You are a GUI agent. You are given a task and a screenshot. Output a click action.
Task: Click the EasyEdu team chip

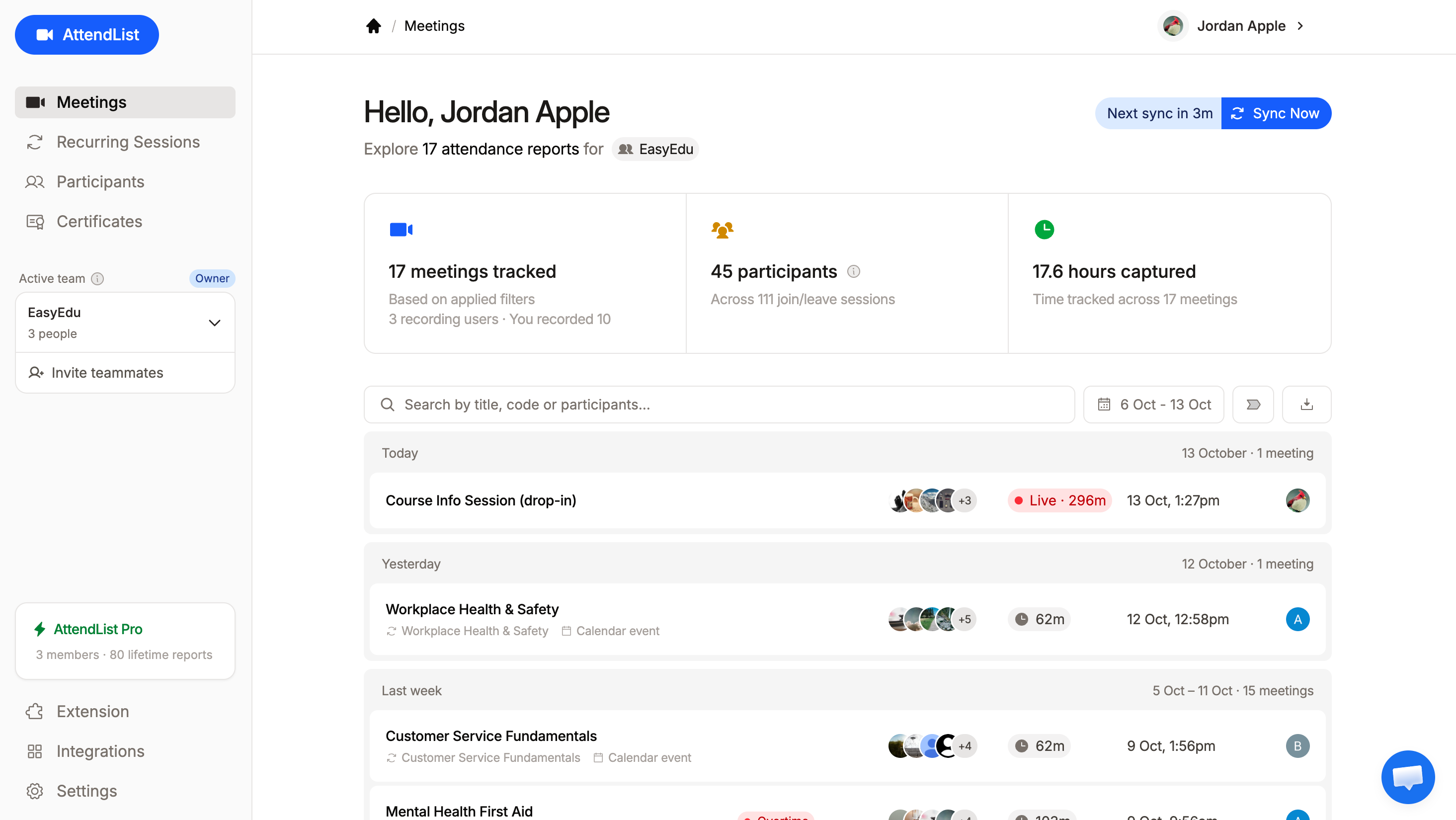(655, 149)
